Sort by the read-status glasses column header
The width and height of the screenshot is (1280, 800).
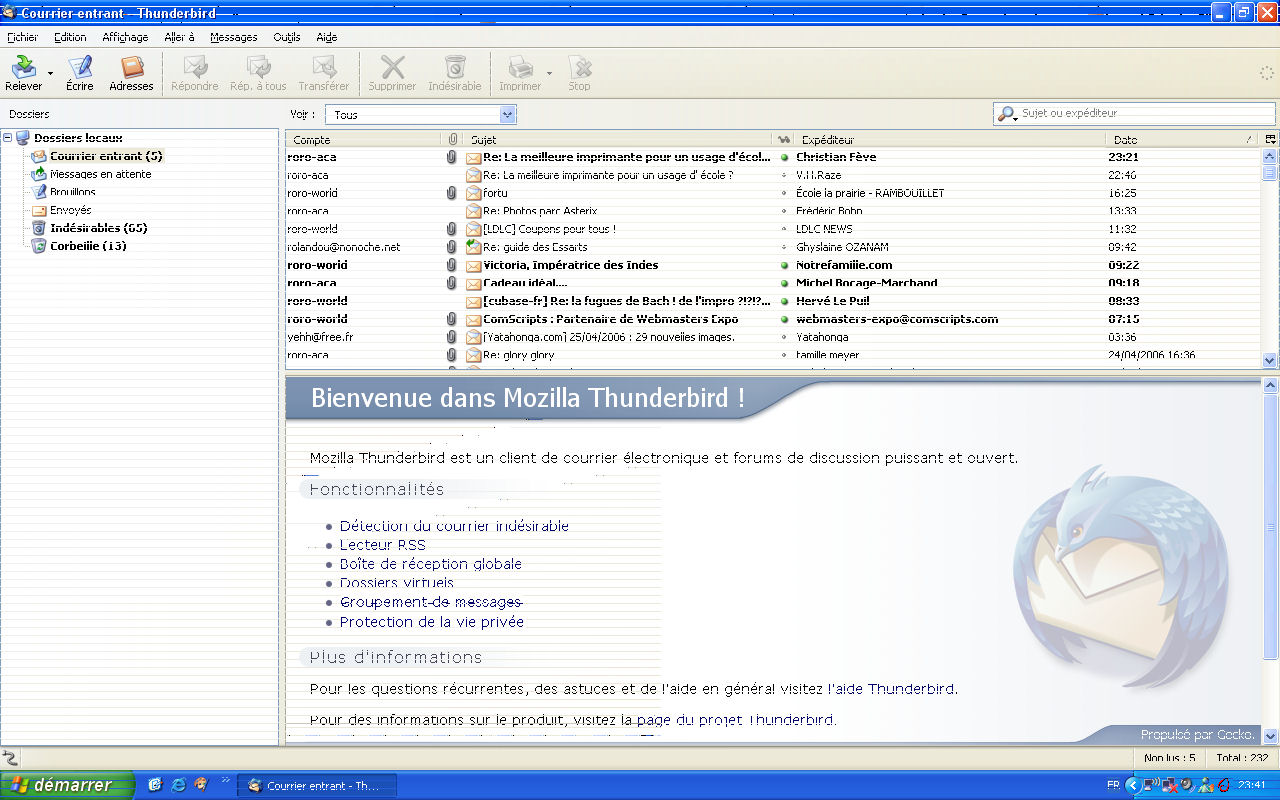pos(784,140)
